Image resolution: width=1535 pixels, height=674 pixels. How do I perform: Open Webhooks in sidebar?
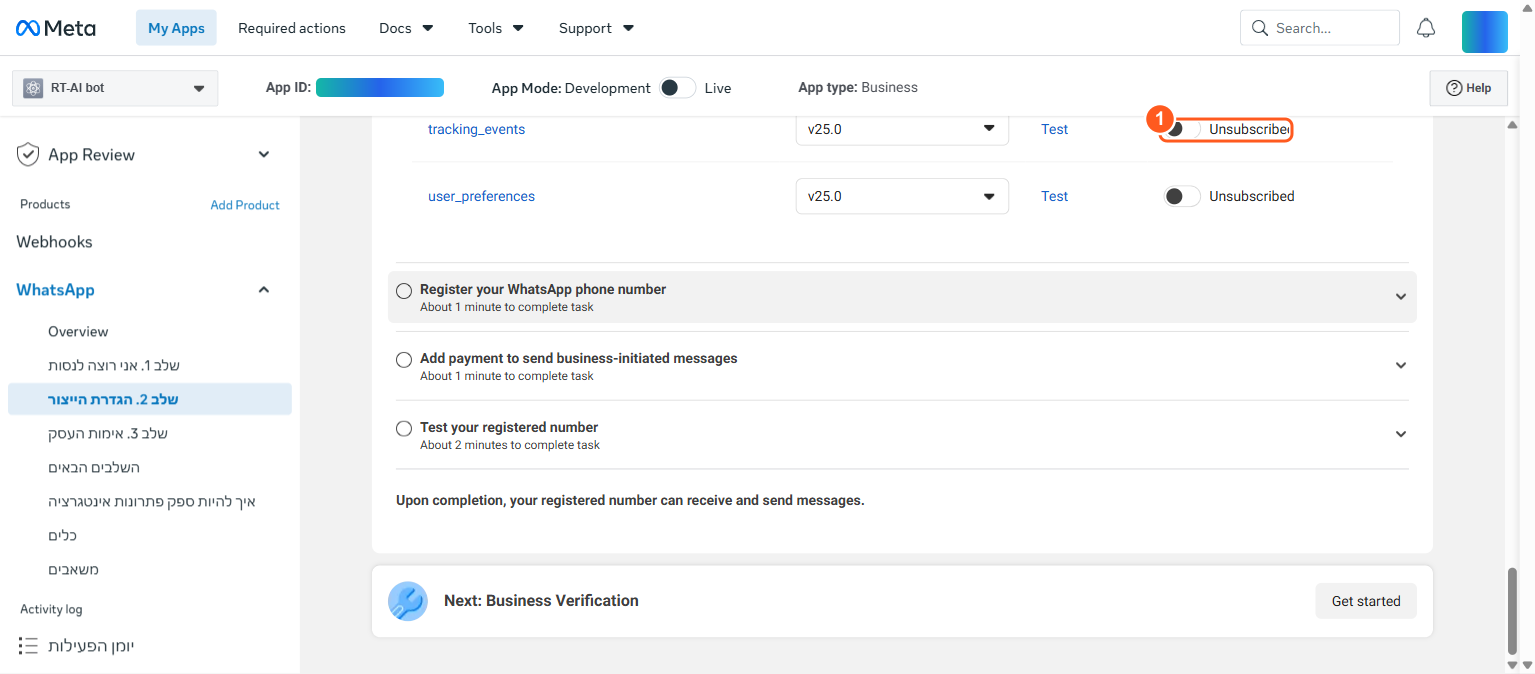coord(54,242)
